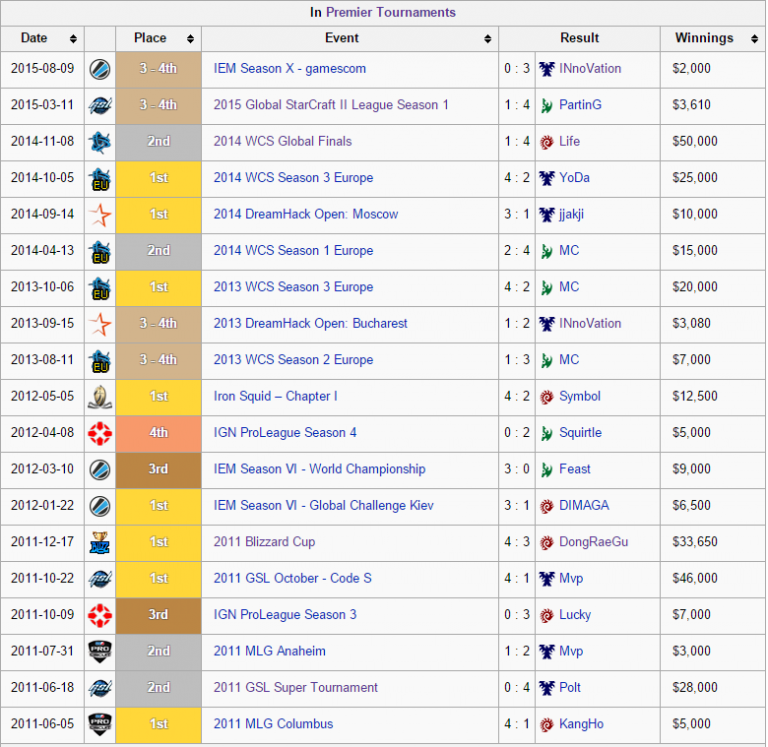Click the Protoss race icon beside PartinG
The height and width of the screenshot is (747, 768).
coord(546,105)
